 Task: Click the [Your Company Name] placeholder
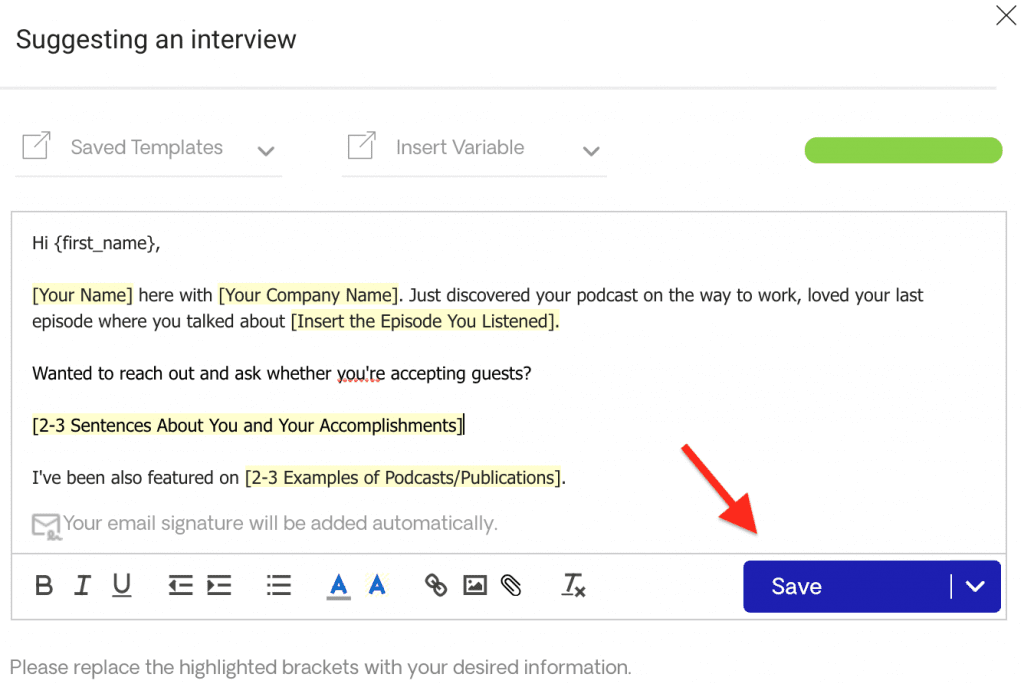click(x=308, y=295)
